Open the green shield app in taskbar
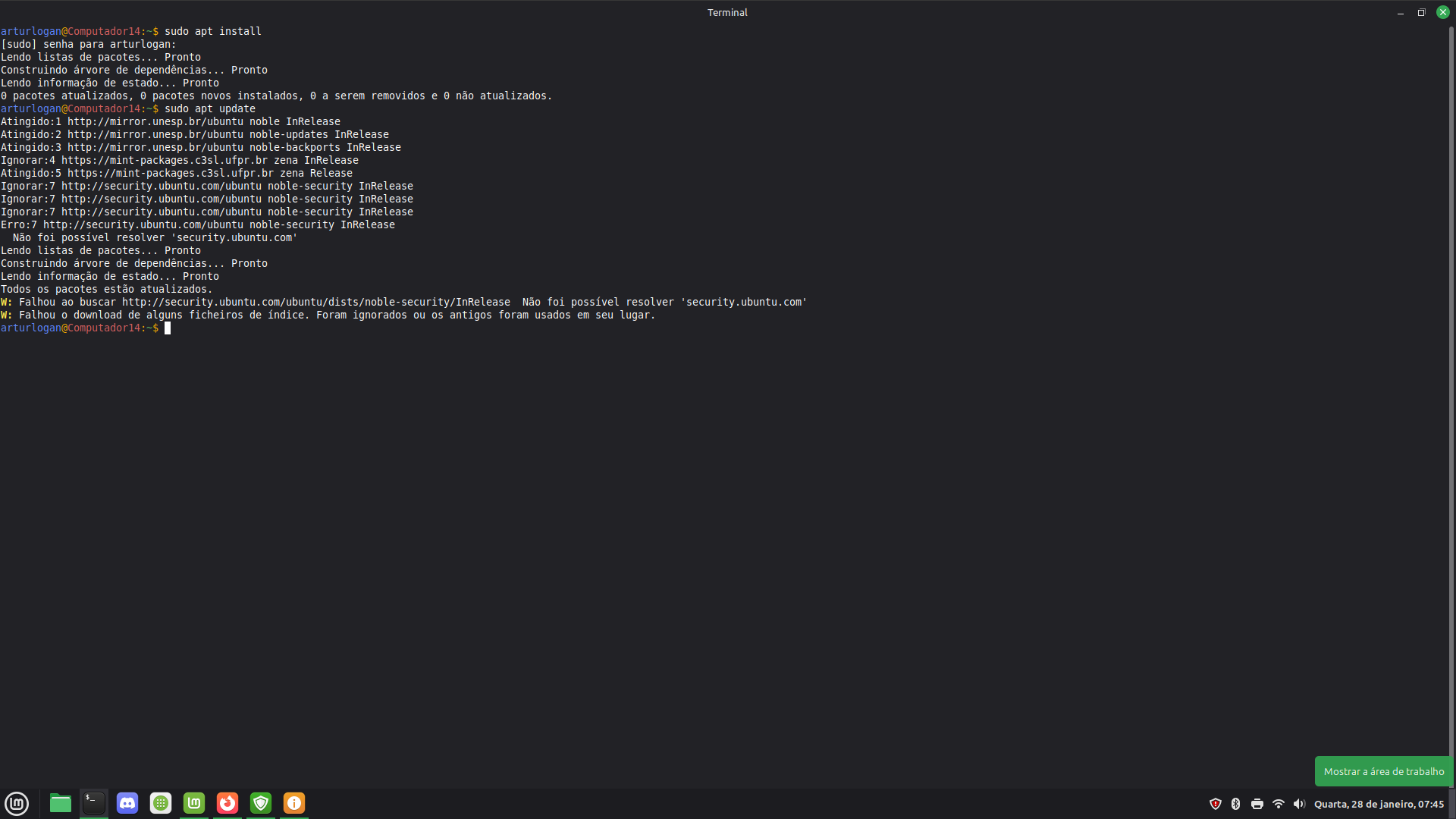The width and height of the screenshot is (1456, 819). point(261,803)
